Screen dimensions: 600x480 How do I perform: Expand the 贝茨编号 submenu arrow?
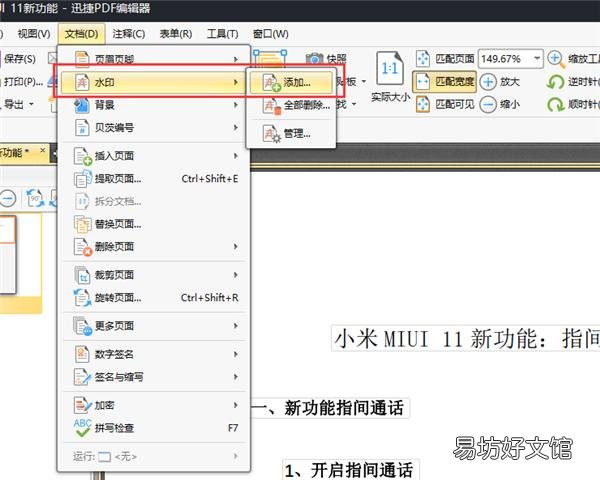[236, 127]
